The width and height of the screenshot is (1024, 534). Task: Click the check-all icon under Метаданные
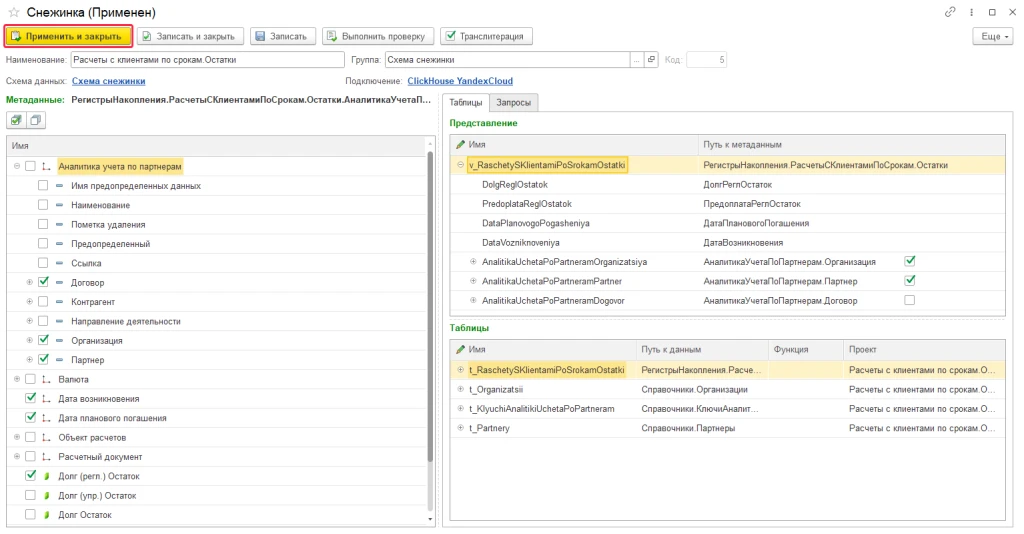pos(17,121)
